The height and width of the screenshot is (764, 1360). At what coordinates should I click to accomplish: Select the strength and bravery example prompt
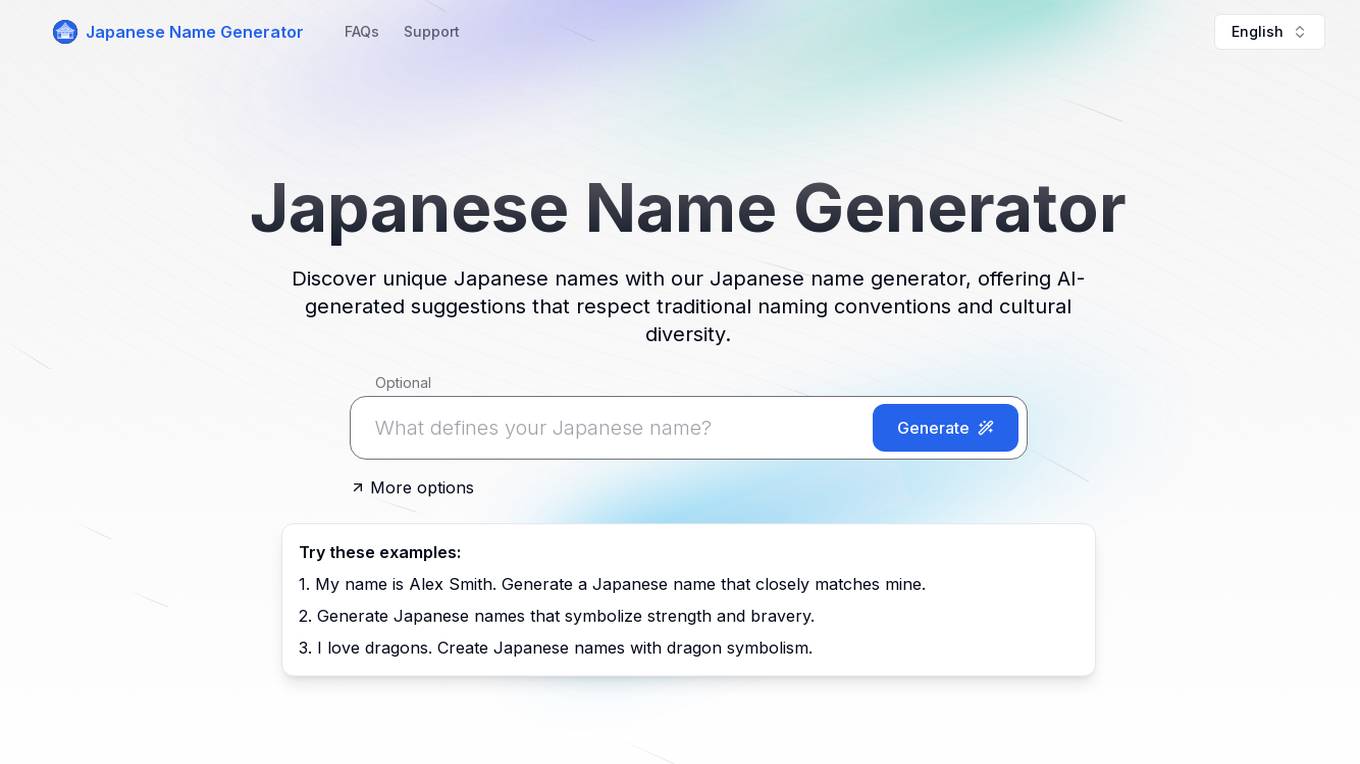[x=557, y=616]
